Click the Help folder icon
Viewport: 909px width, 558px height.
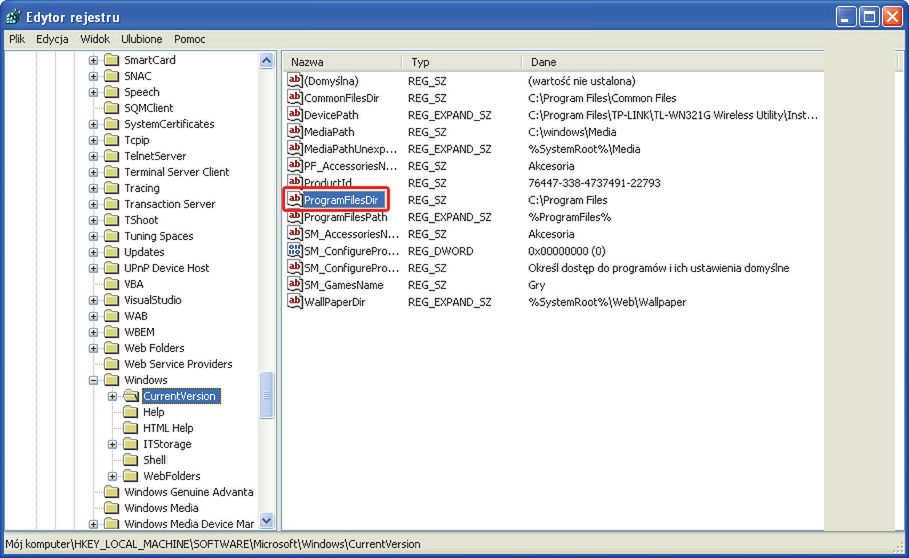(x=130, y=412)
